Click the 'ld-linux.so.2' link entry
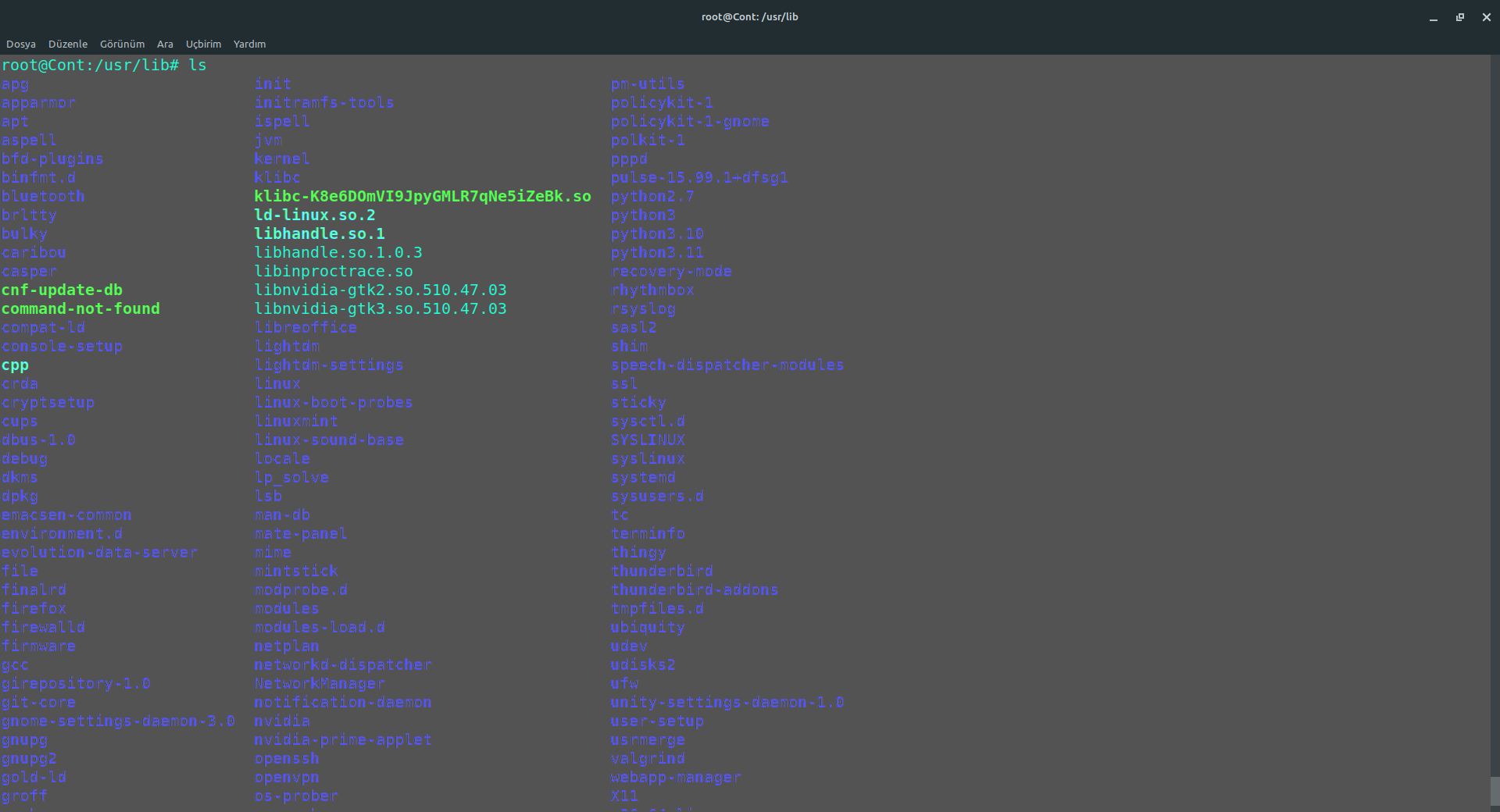Image resolution: width=1500 pixels, height=812 pixels. 315,215
